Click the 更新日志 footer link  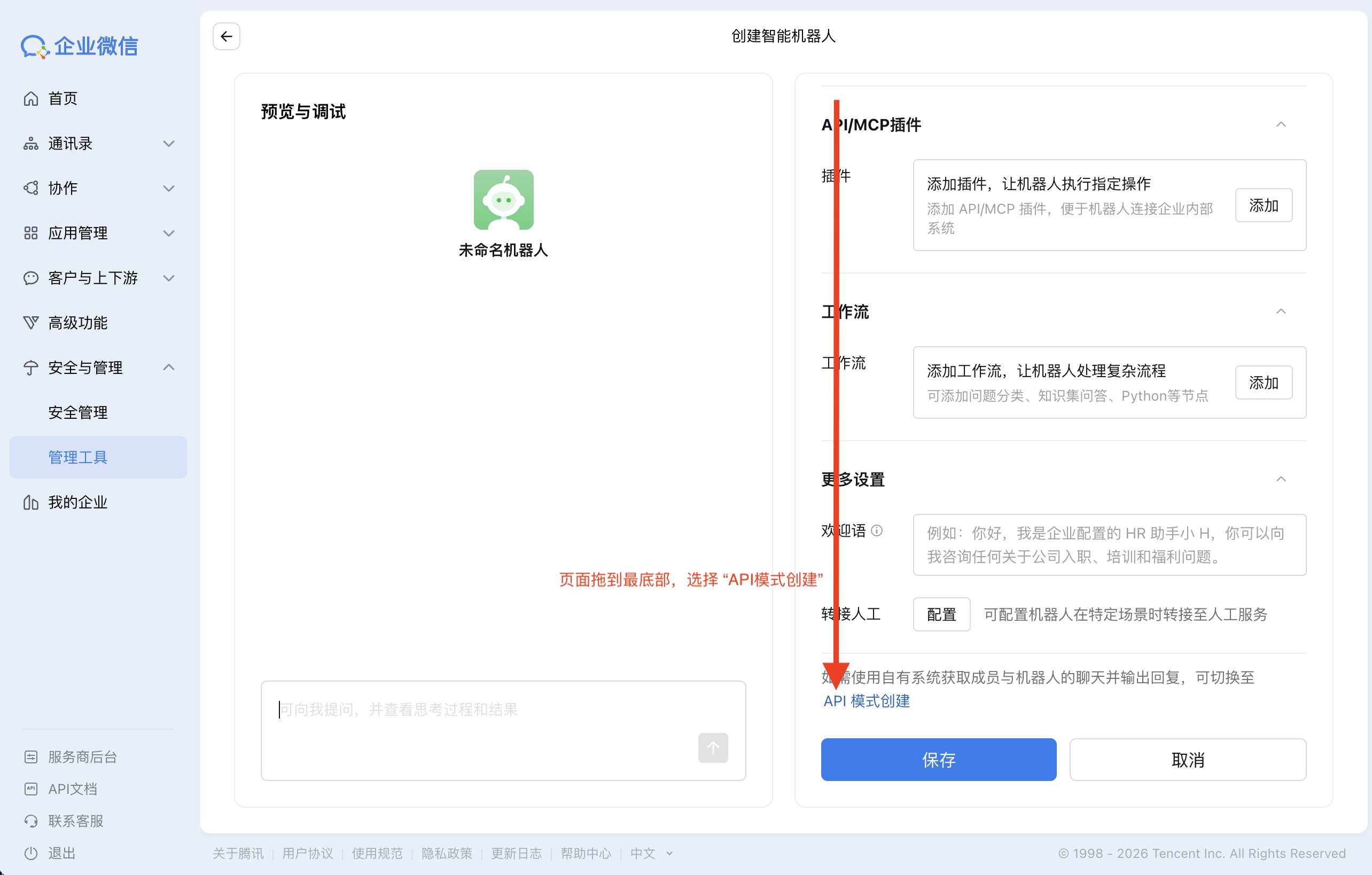pyautogui.click(x=517, y=853)
